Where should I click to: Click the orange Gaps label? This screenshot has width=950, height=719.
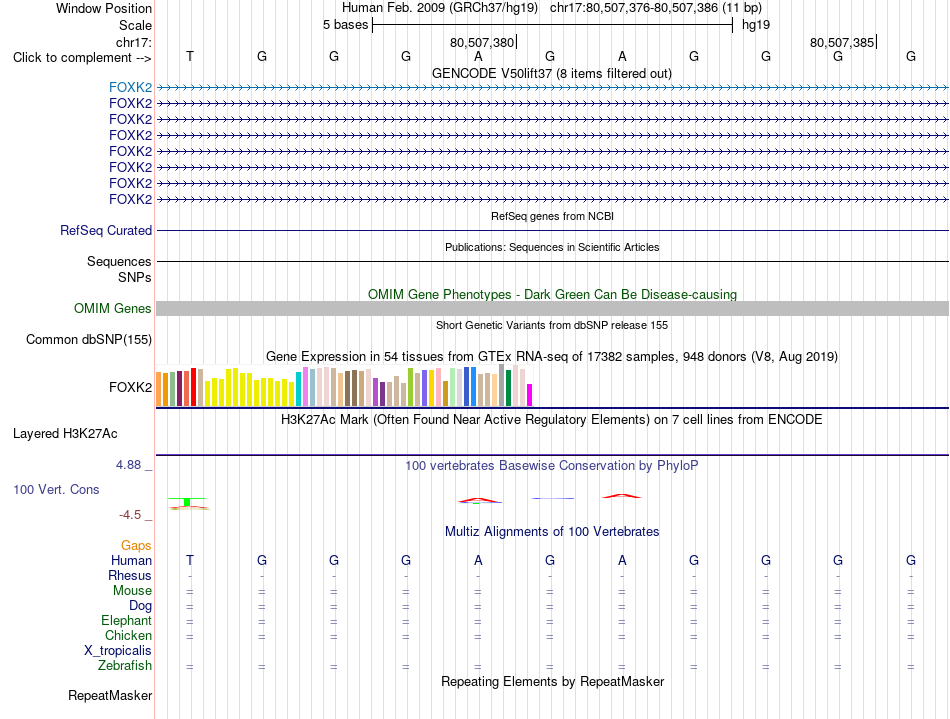(136, 546)
